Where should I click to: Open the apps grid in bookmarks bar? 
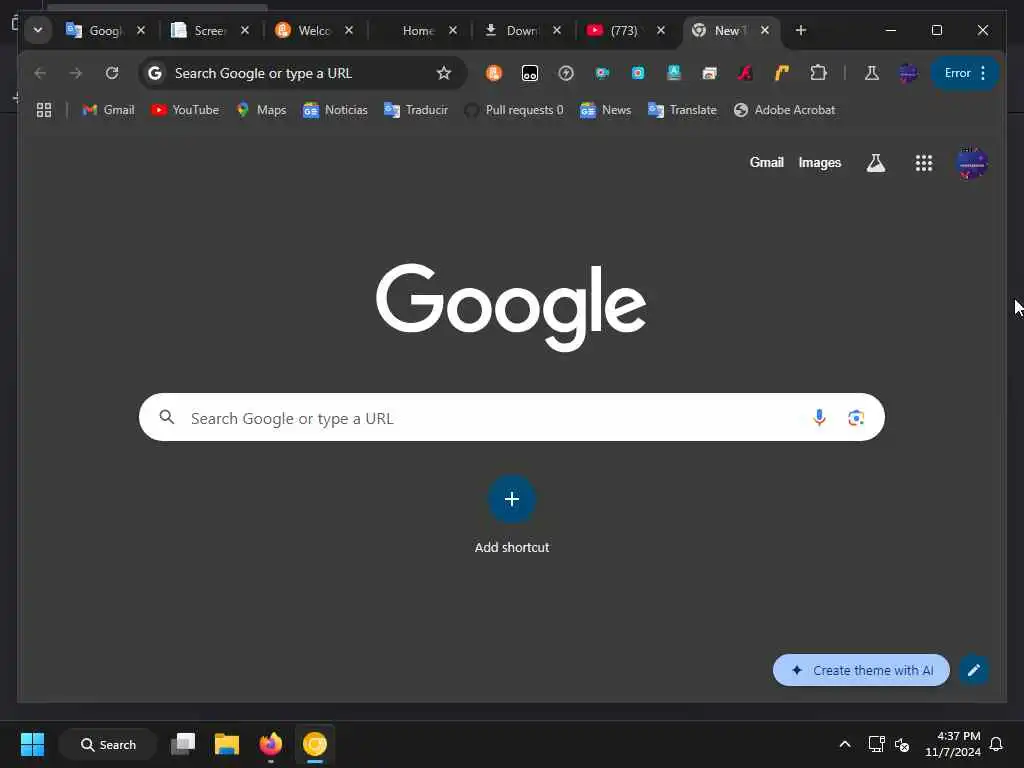44,110
